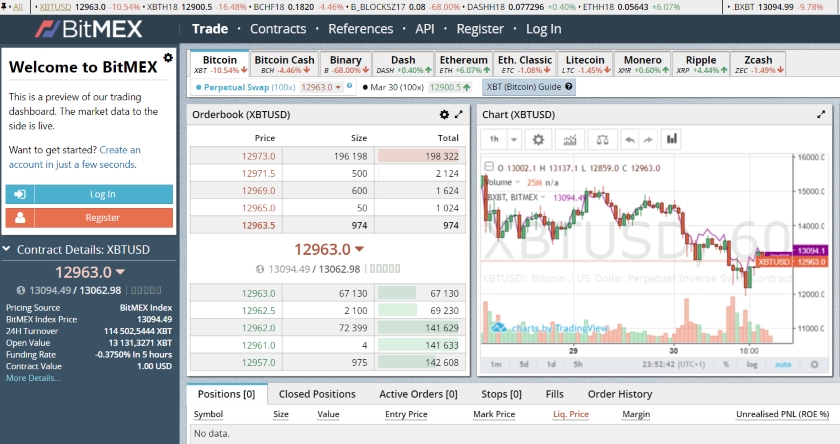840x444 pixels.
Task: Expand the Orderbook panel to fullscreen
Action: (x=459, y=114)
